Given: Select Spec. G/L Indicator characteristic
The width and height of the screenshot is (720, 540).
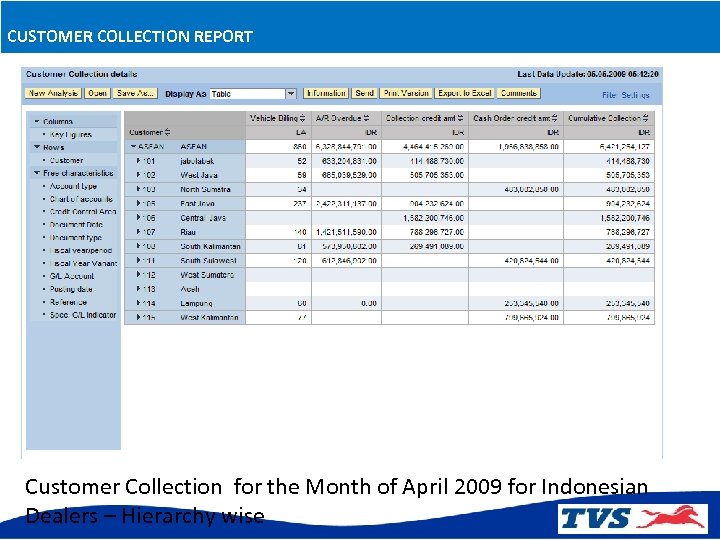Looking at the screenshot, I should tap(83, 315).
